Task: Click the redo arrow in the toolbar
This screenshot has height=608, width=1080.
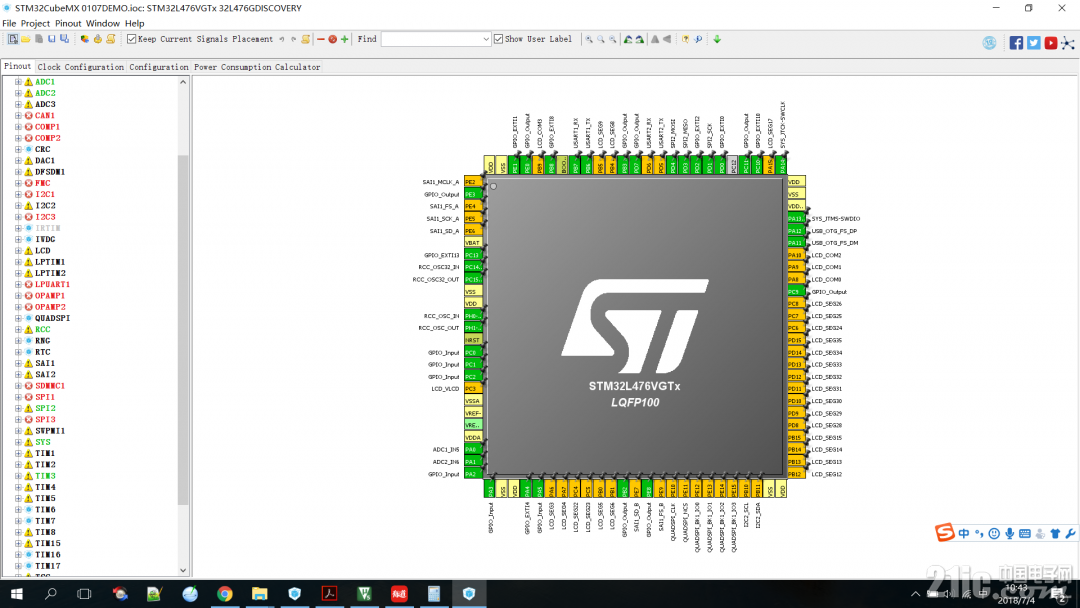Action: pos(293,39)
